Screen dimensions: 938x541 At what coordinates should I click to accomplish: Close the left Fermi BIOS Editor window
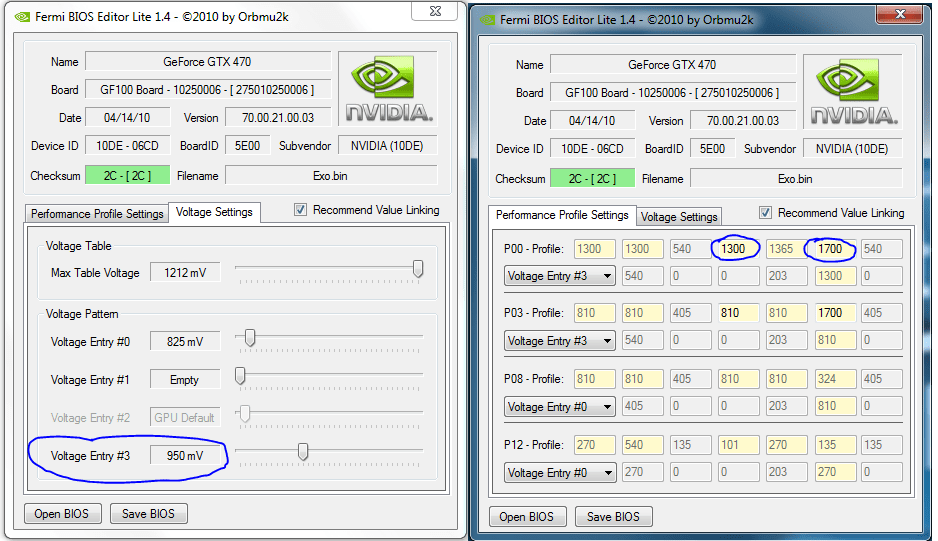pyautogui.click(x=436, y=11)
